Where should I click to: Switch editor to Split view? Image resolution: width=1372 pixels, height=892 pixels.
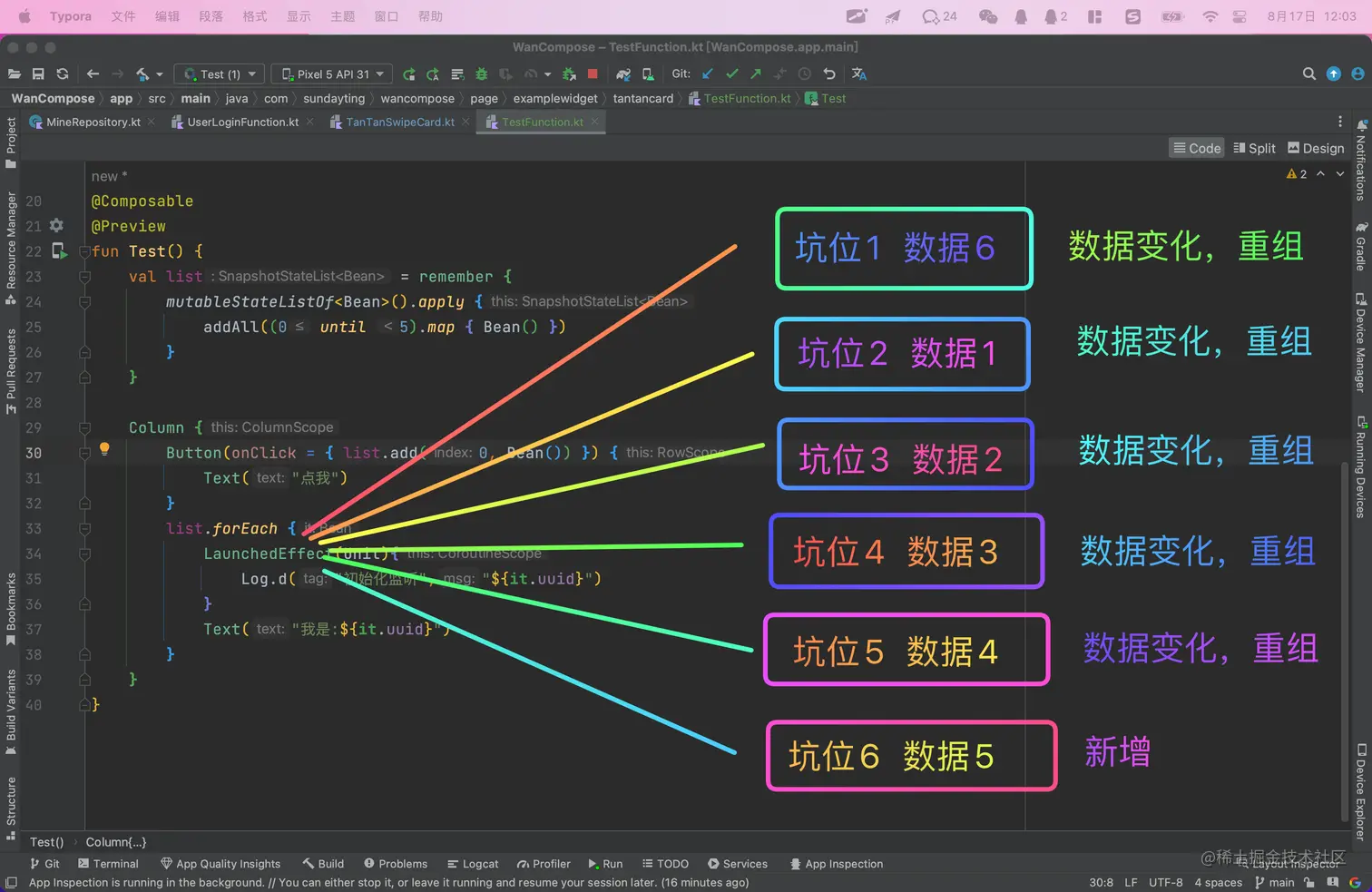pos(1254,148)
